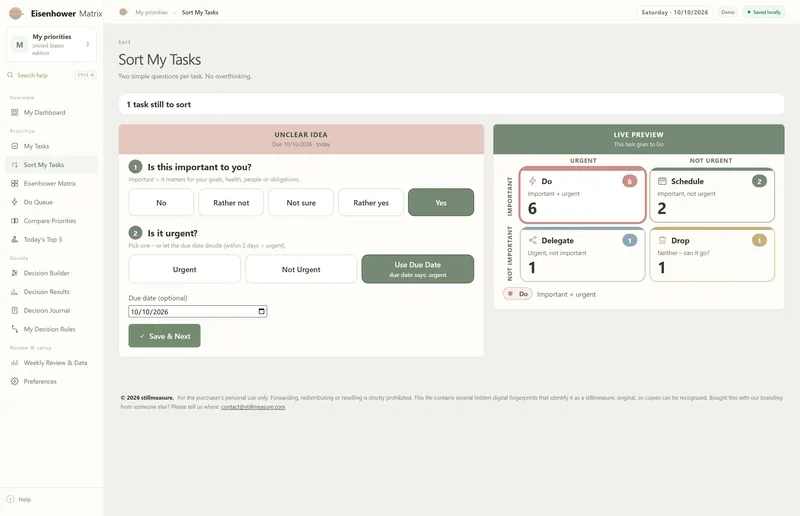Go to My priorities breadcrumb
The height and width of the screenshot is (516, 800).
click(x=151, y=12)
